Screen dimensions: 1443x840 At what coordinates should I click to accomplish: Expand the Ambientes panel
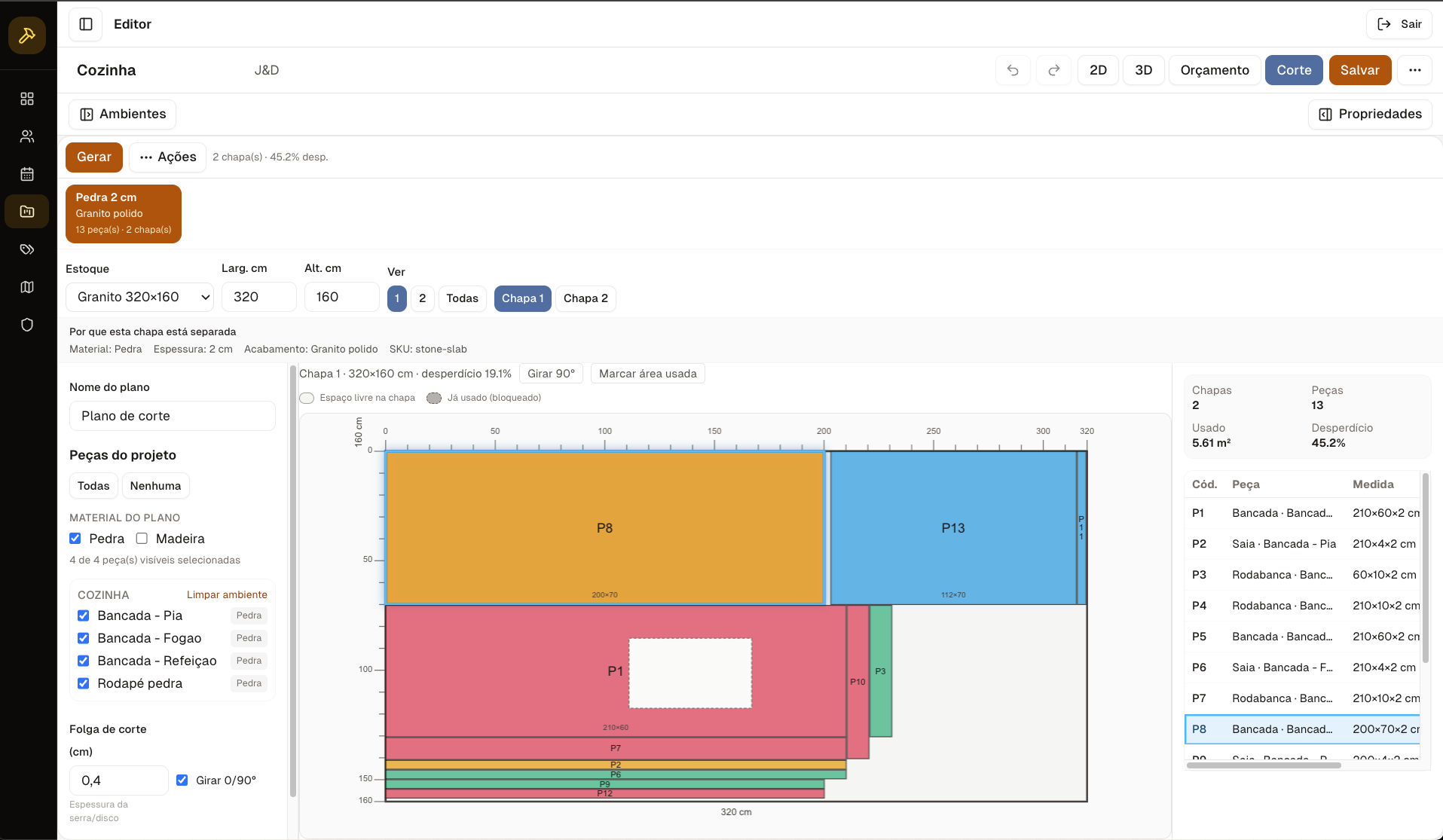click(x=123, y=114)
